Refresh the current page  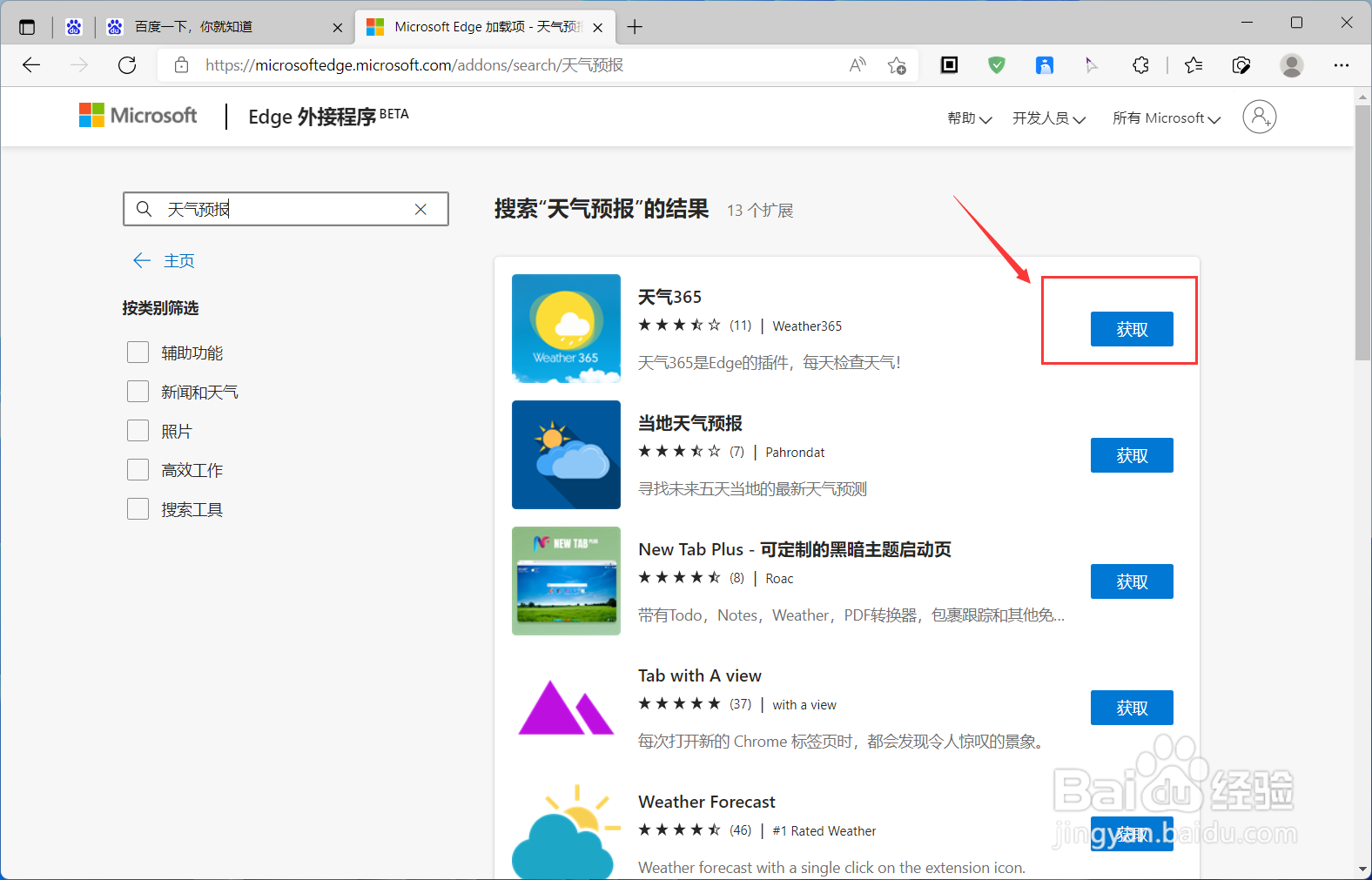[x=127, y=65]
